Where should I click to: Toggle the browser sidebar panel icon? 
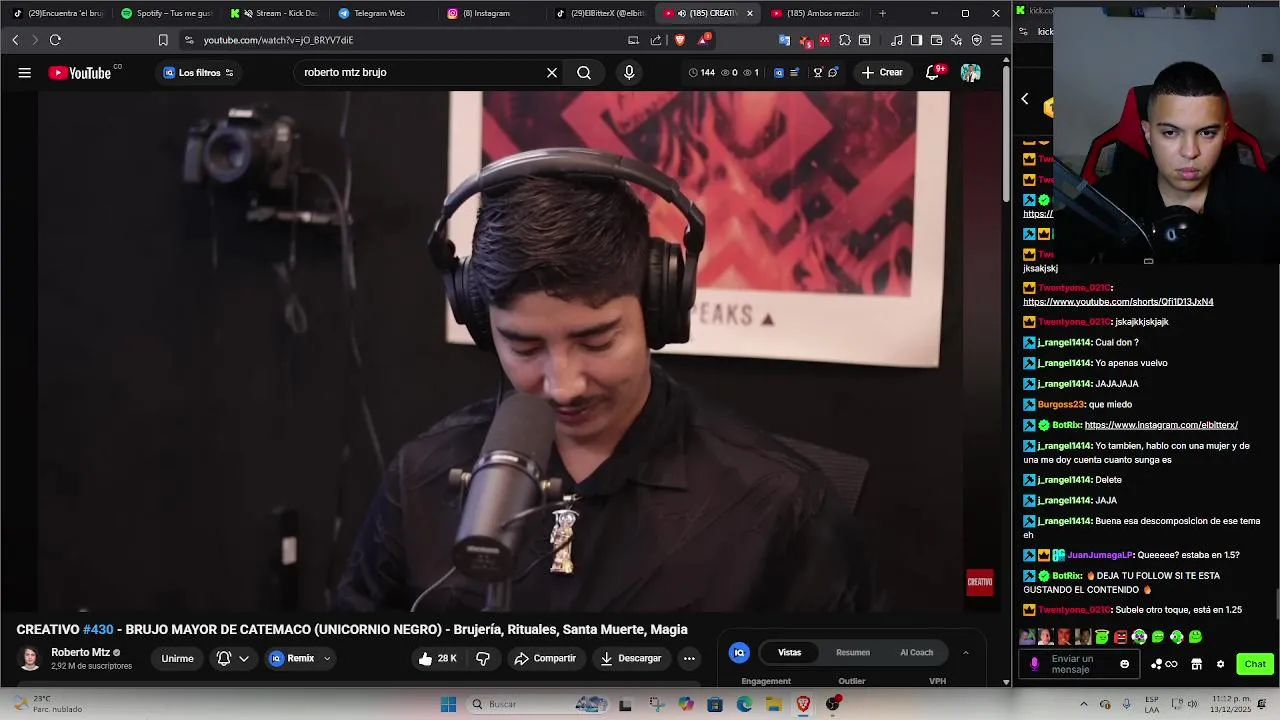[916, 40]
